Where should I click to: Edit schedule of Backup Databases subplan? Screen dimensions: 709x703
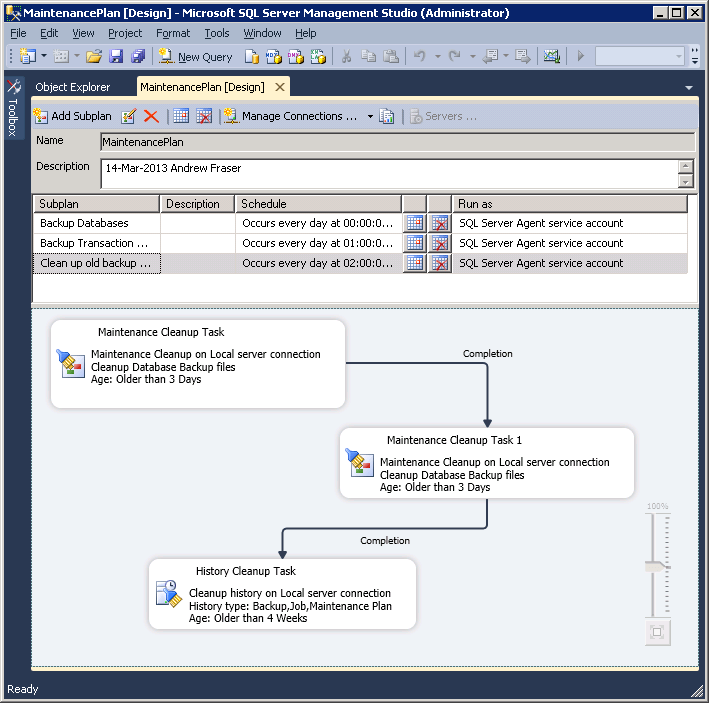pos(415,223)
